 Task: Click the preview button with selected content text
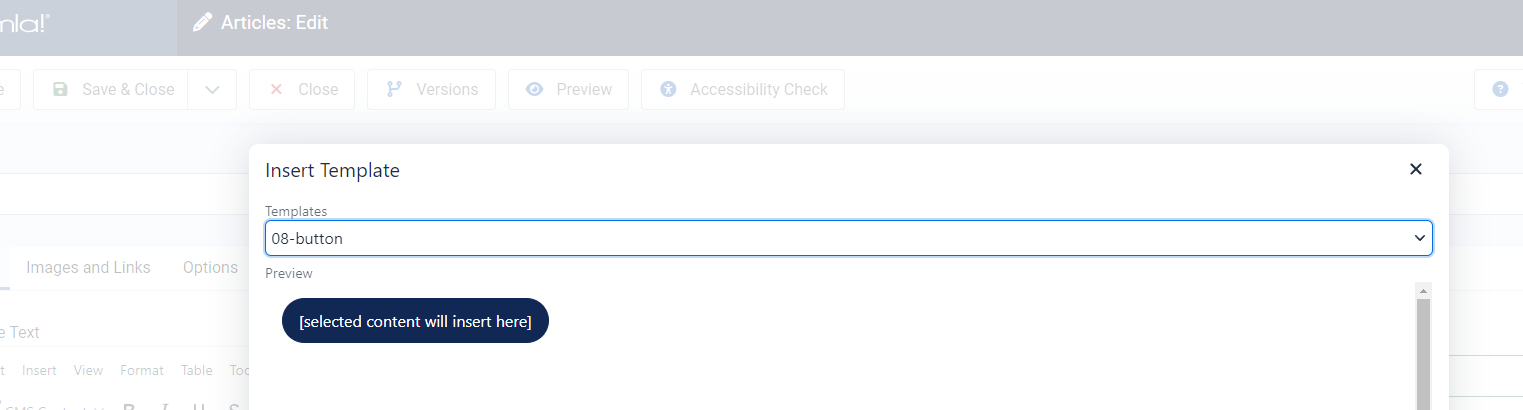coord(415,321)
